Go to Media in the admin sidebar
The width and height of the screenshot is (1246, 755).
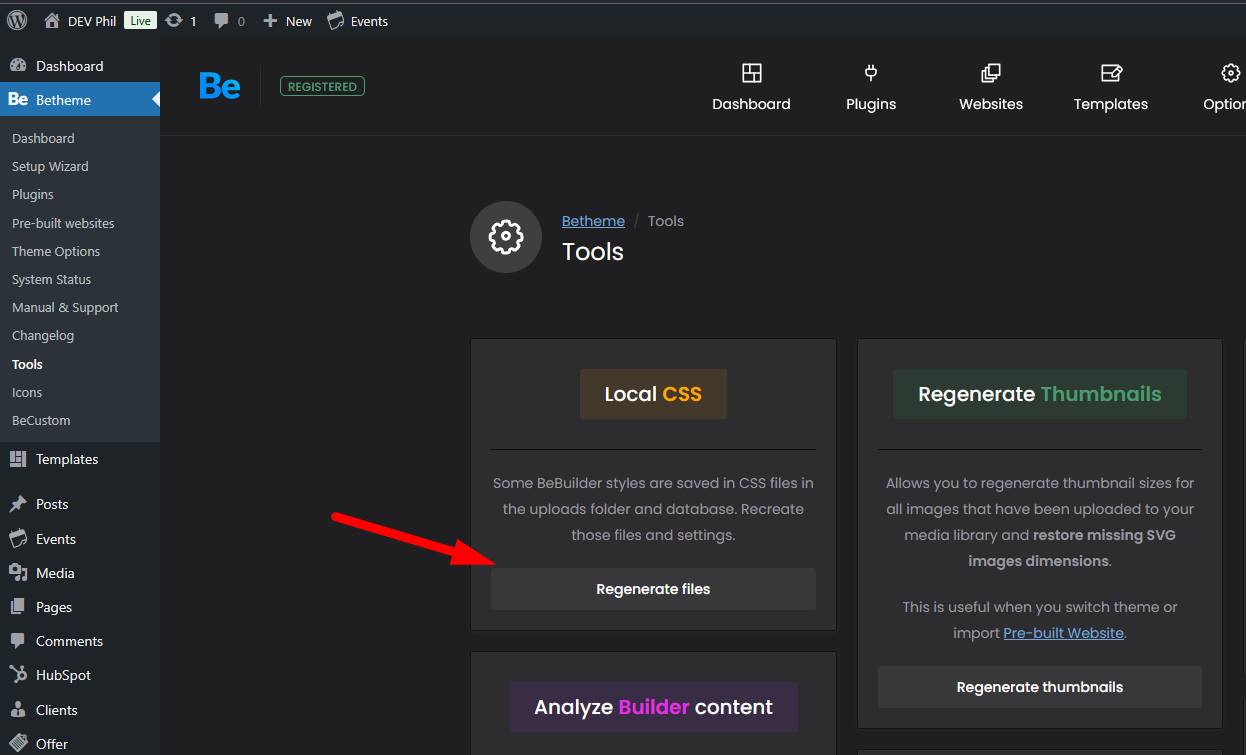(x=55, y=573)
